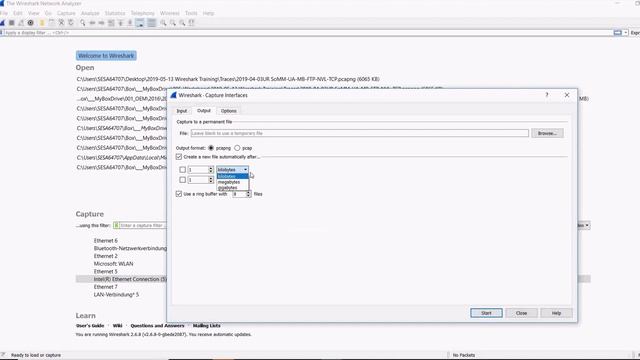Click the Save capture file toolbar icon
The image size is (640, 360).
tap(51, 23)
